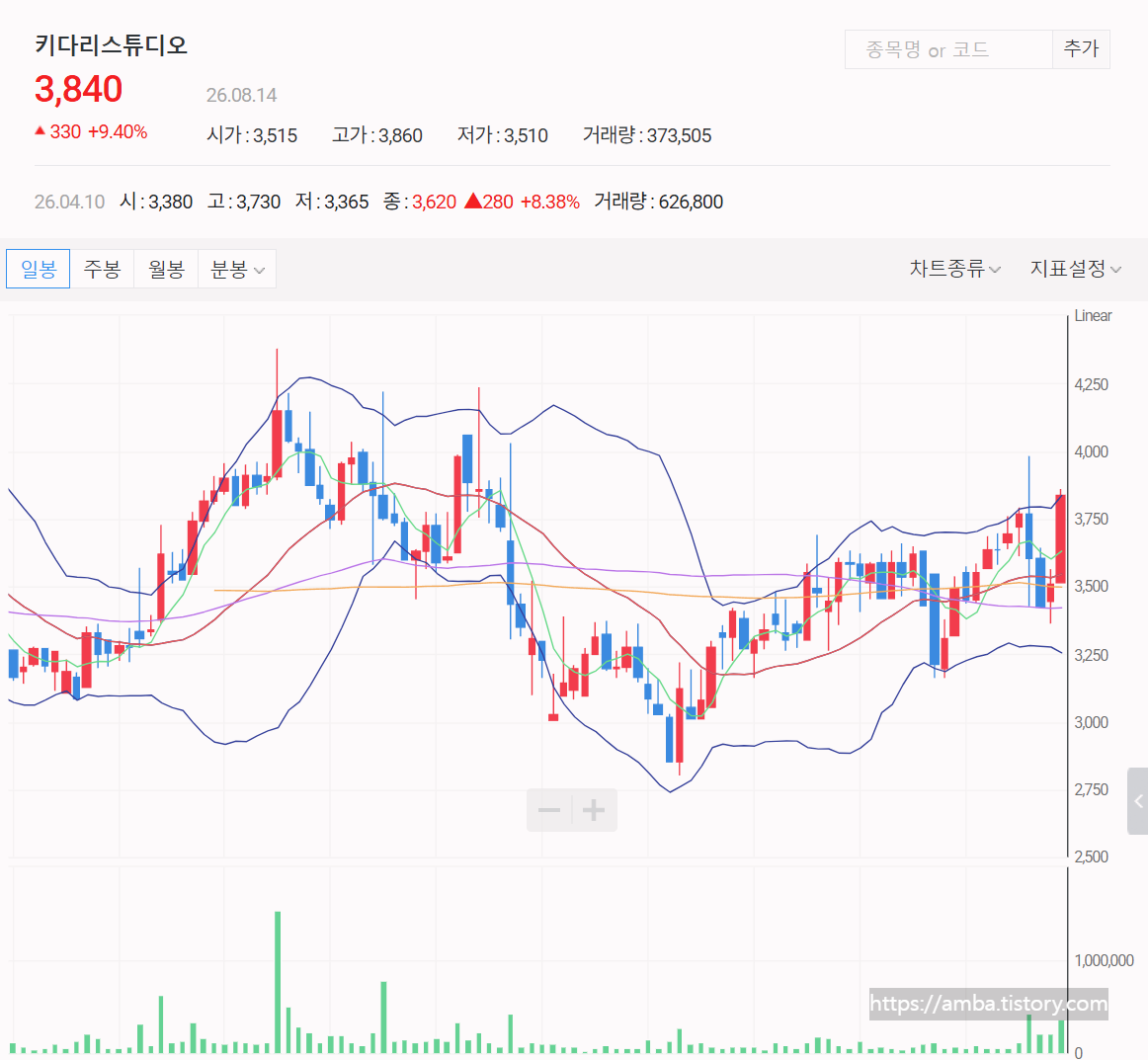Click the 종:3,620 close value
1148x1060 pixels.
click(x=420, y=202)
